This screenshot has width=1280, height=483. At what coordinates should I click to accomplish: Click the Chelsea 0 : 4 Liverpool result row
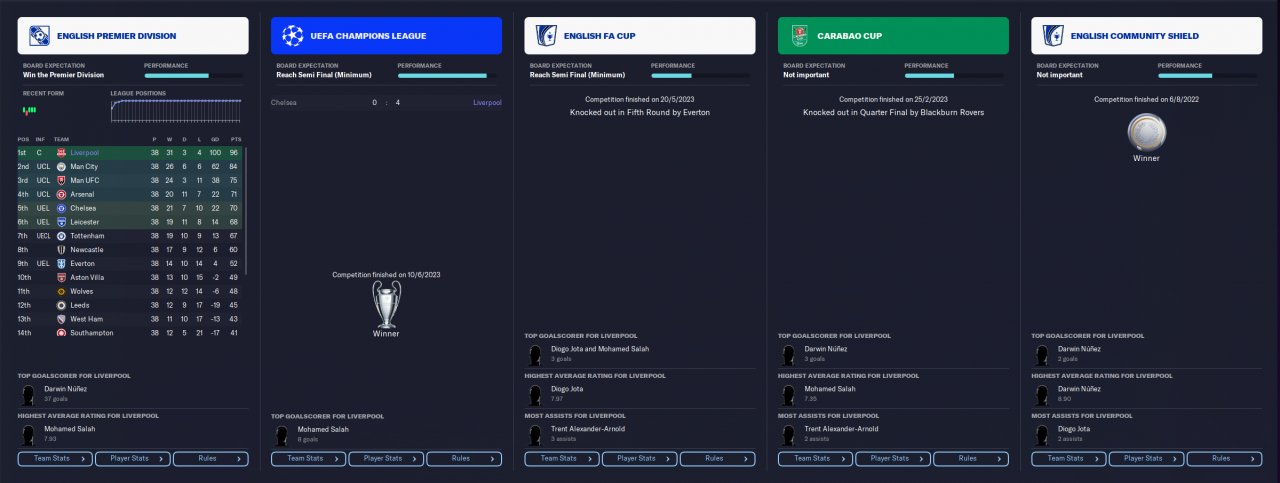(x=386, y=102)
